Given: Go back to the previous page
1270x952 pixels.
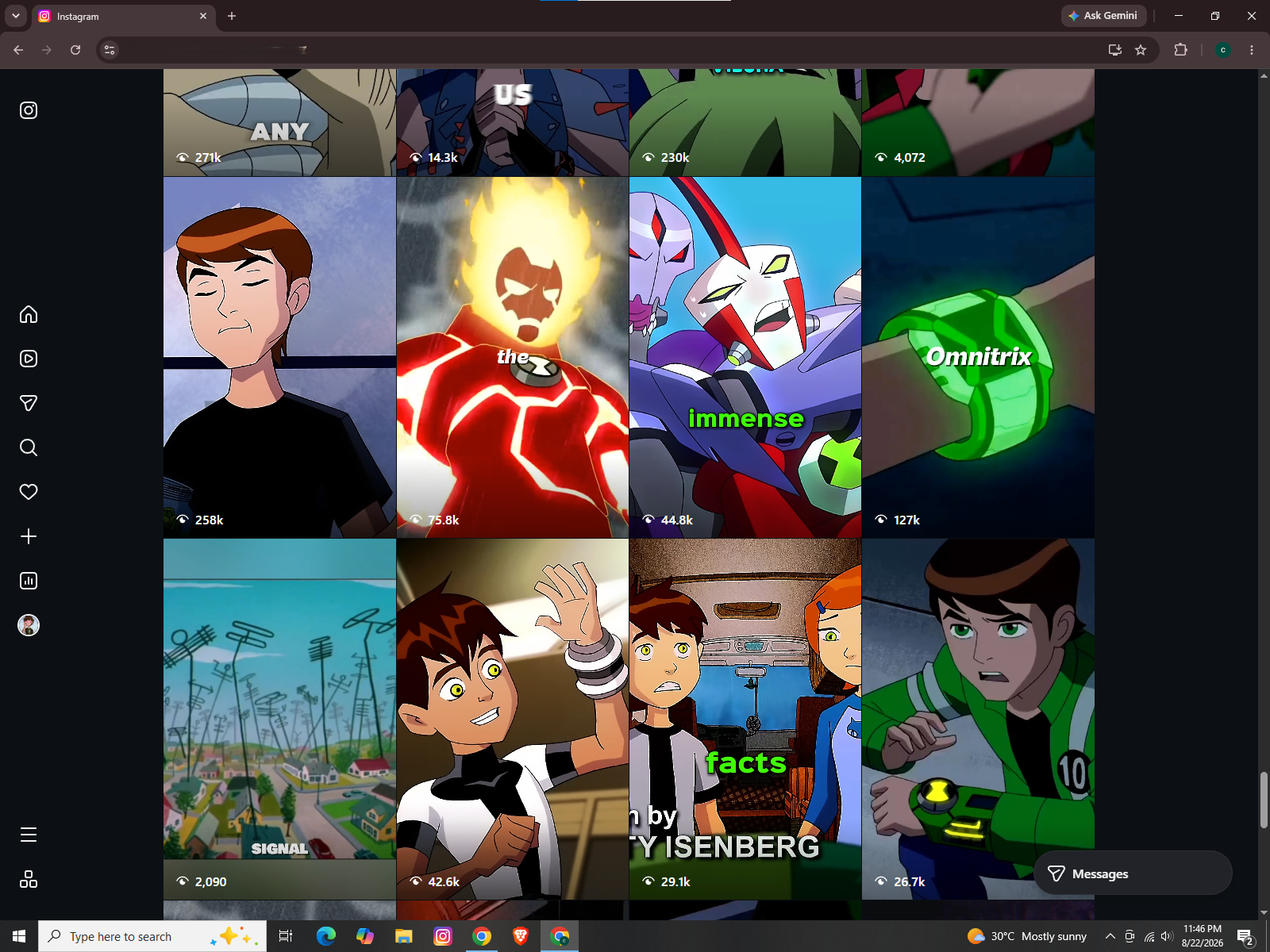Looking at the screenshot, I should 18,50.
